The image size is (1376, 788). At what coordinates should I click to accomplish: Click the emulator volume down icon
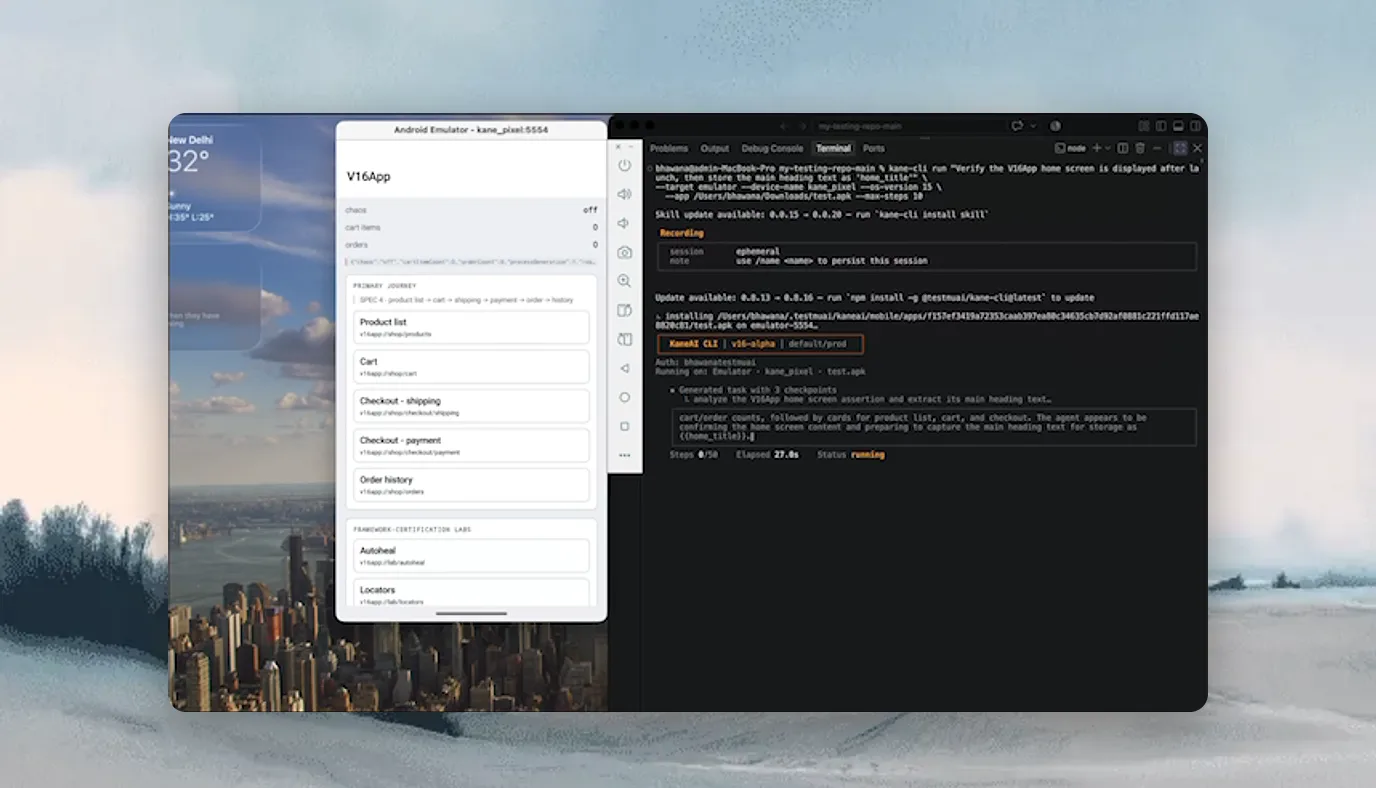click(624, 223)
